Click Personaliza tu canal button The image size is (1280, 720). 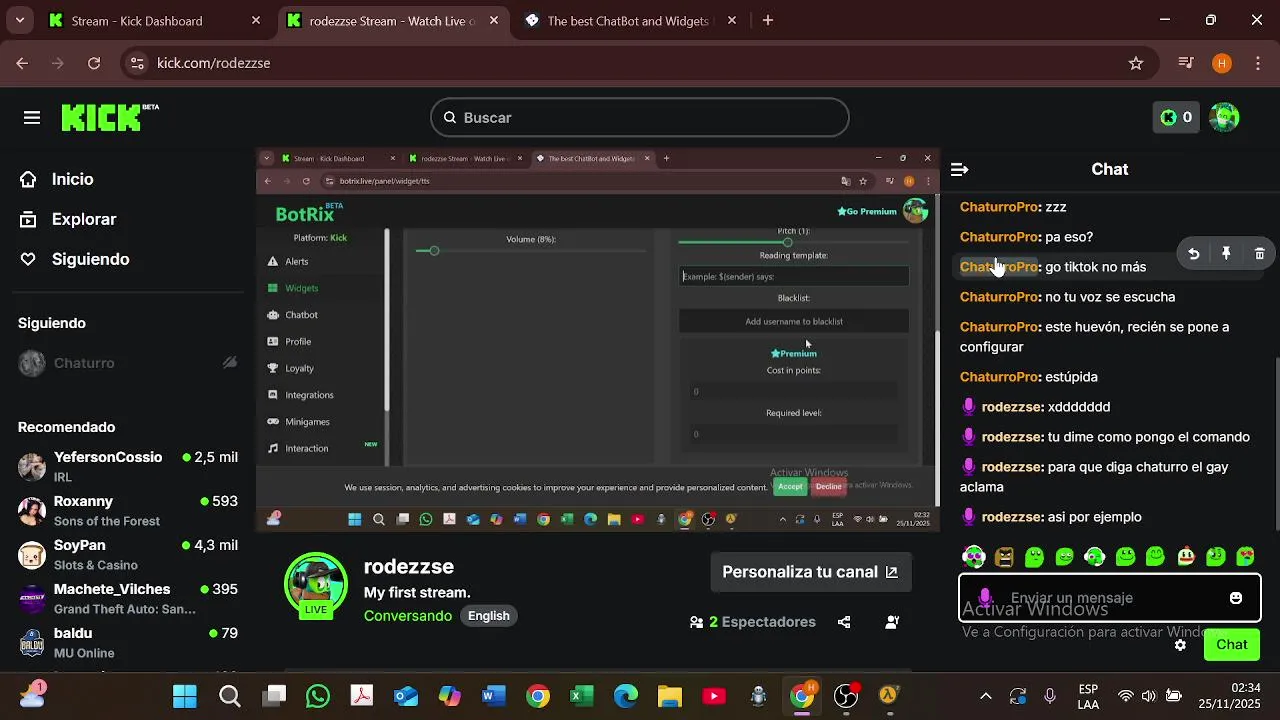click(811, 572)
